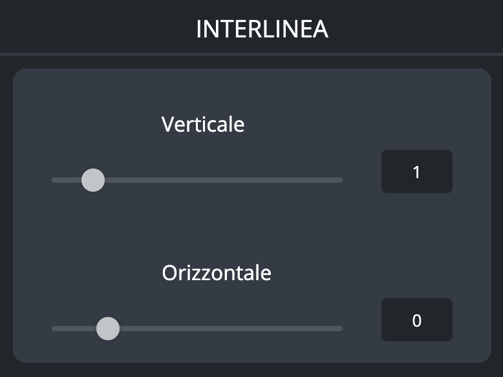Screen dimensions: 503x377
Task: Set Orizzontale slider to its maximum end
Action: click(x=340, y=328)
